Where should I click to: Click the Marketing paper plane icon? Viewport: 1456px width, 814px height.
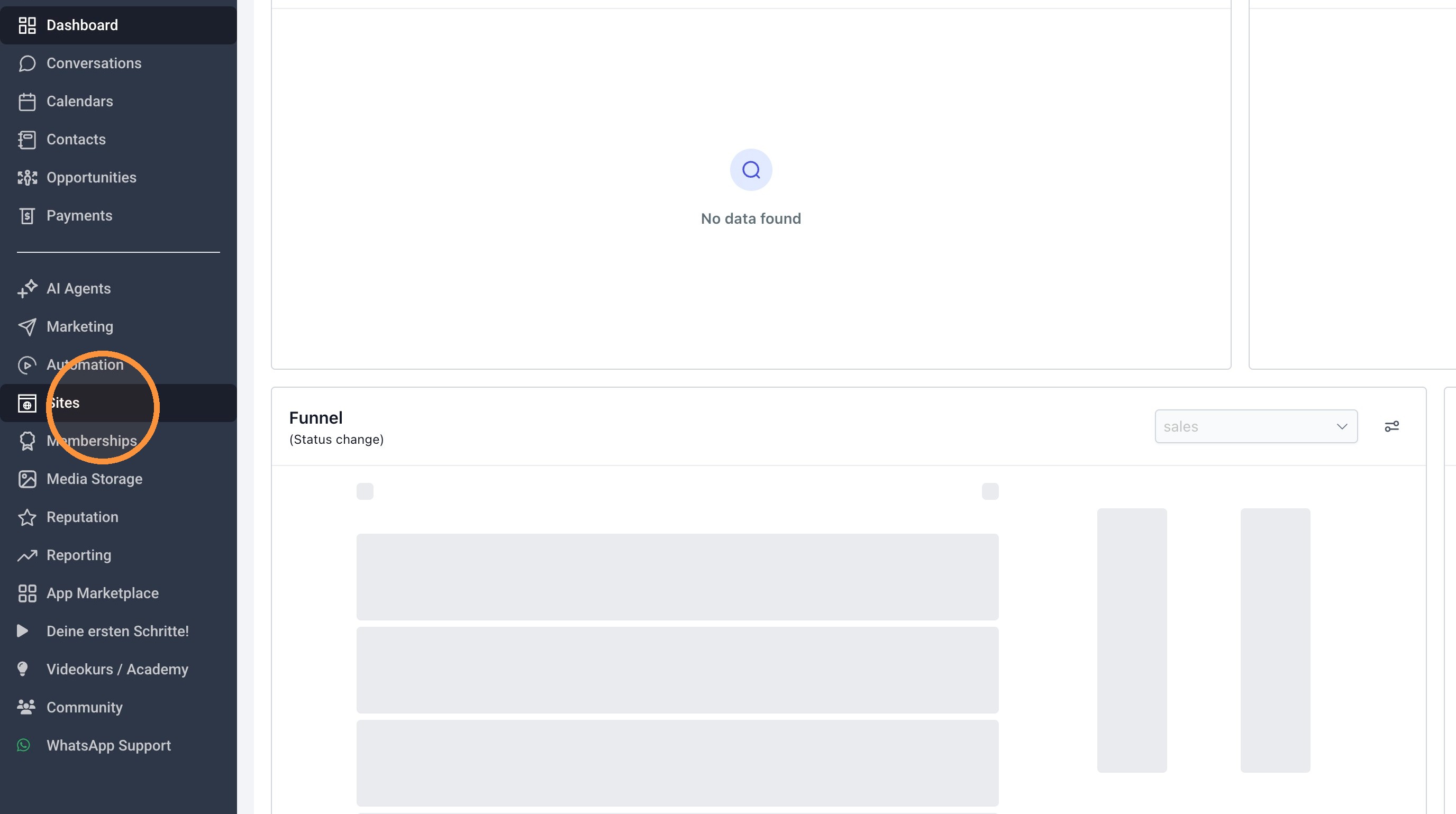pos(27,326)
